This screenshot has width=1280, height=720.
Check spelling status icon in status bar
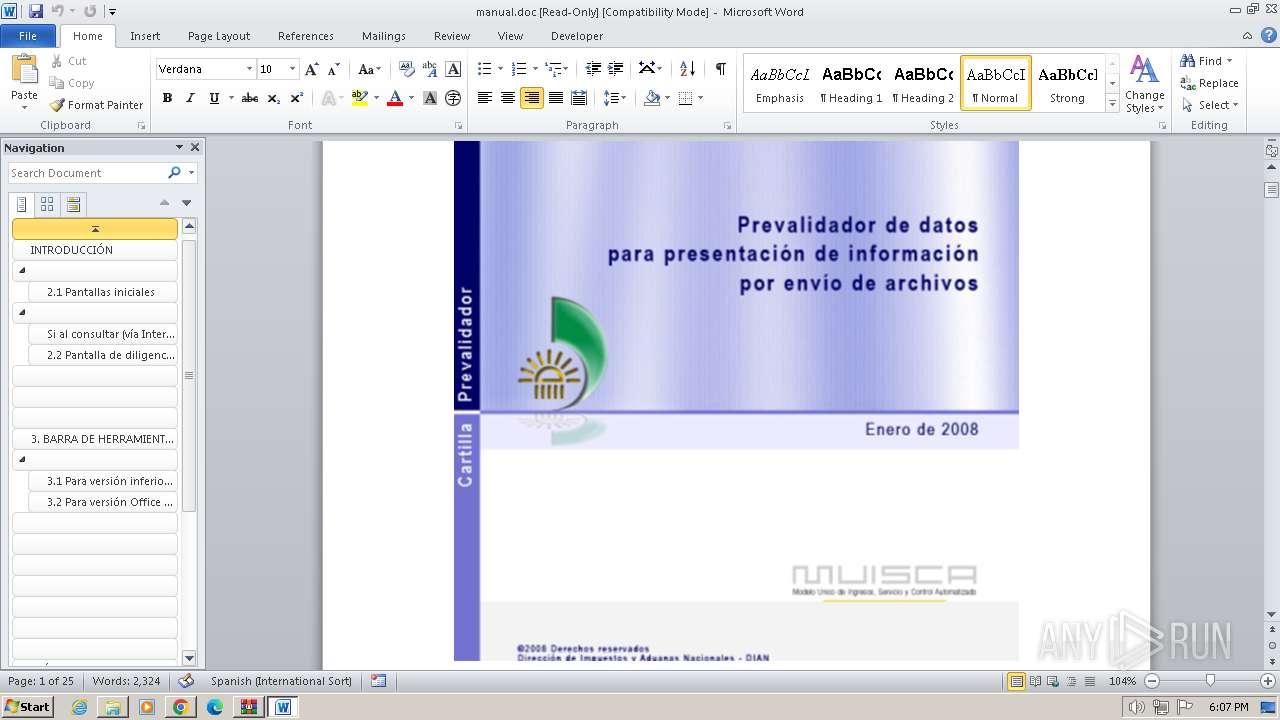[186, 681]
